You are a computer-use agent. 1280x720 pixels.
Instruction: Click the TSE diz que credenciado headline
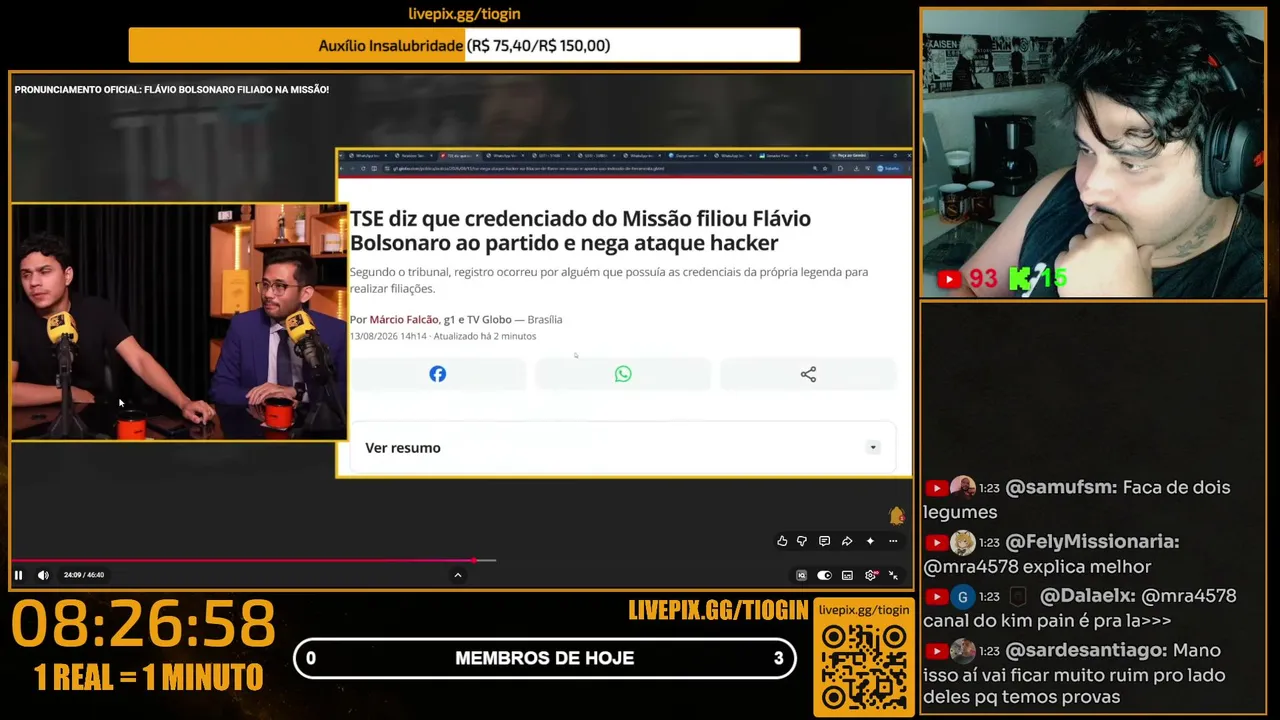(x=580, y=231)
